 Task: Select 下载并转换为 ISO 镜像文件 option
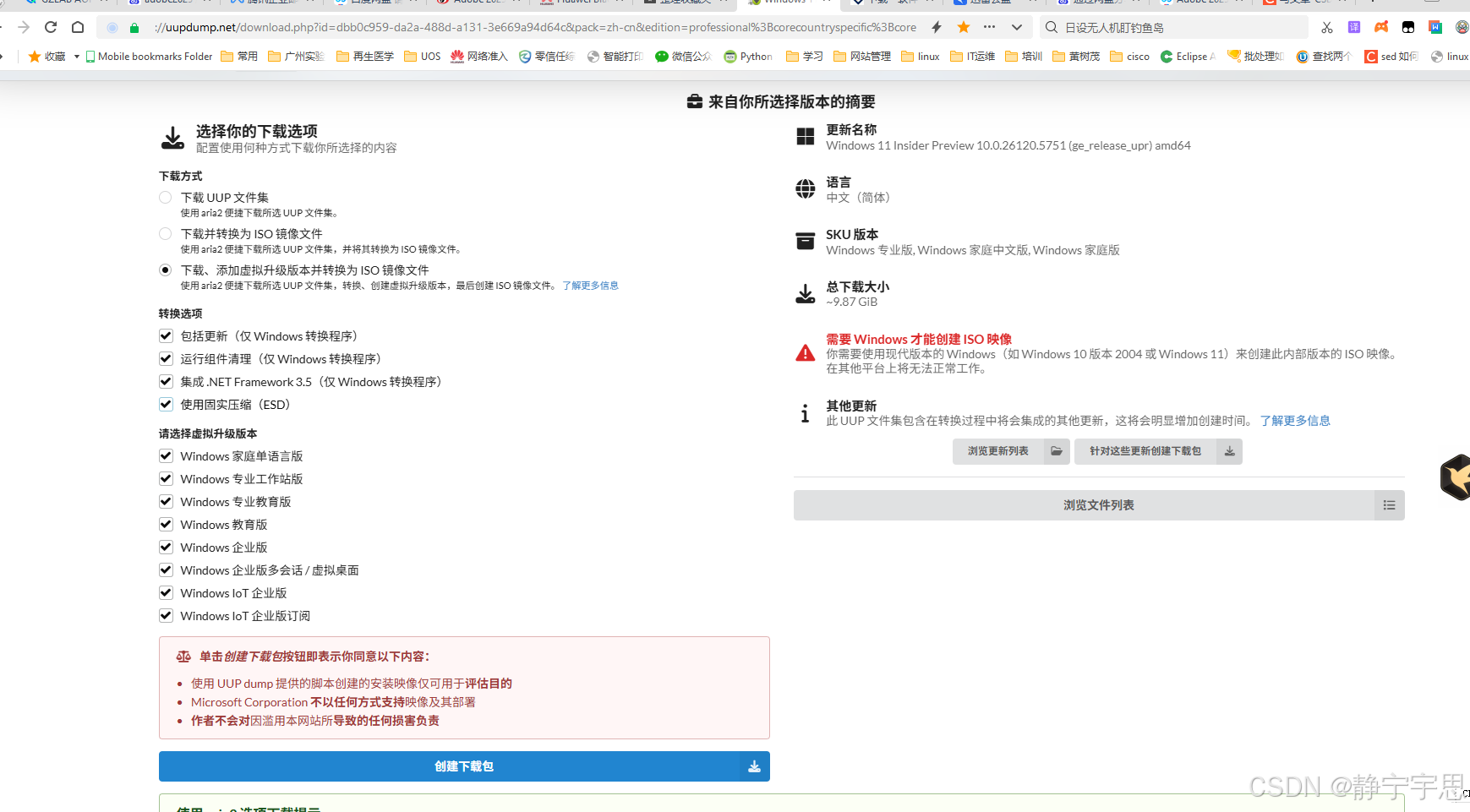[x=166, y=234]
